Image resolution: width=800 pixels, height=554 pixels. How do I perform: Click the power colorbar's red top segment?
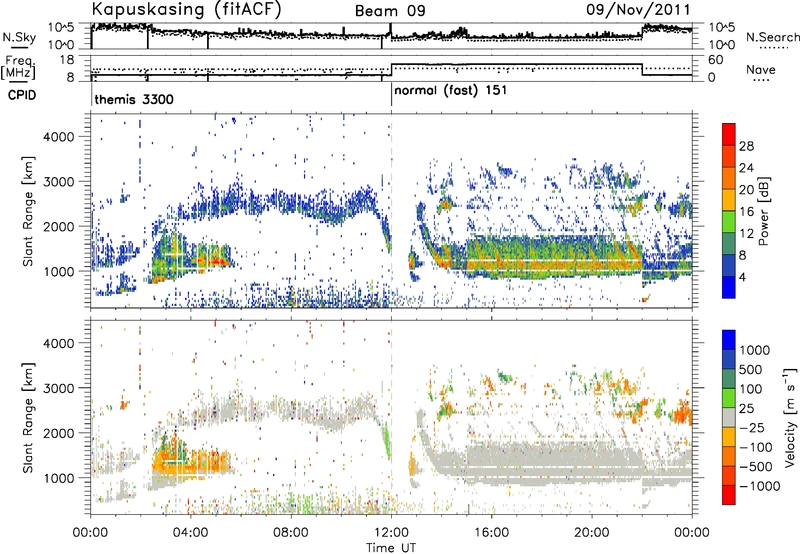pos(729,134)
